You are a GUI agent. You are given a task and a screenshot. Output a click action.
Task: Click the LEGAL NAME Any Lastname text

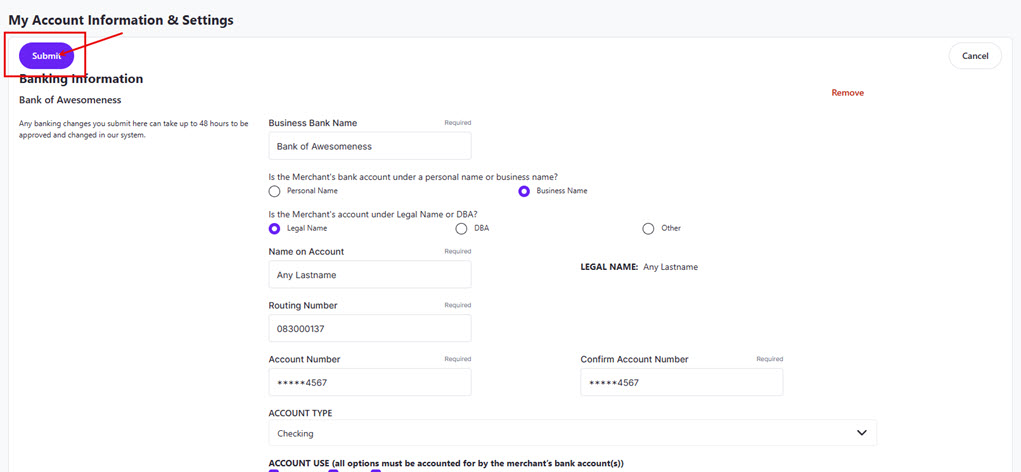[x=639, y=267]
